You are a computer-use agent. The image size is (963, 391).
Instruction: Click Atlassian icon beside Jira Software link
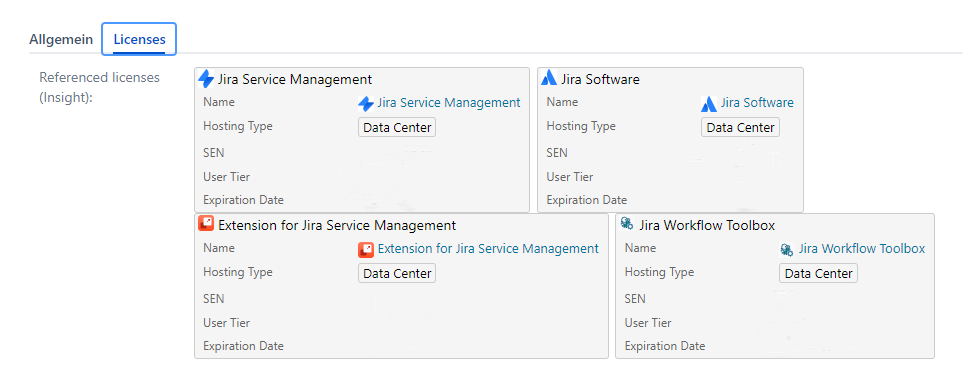click(709, 104)
